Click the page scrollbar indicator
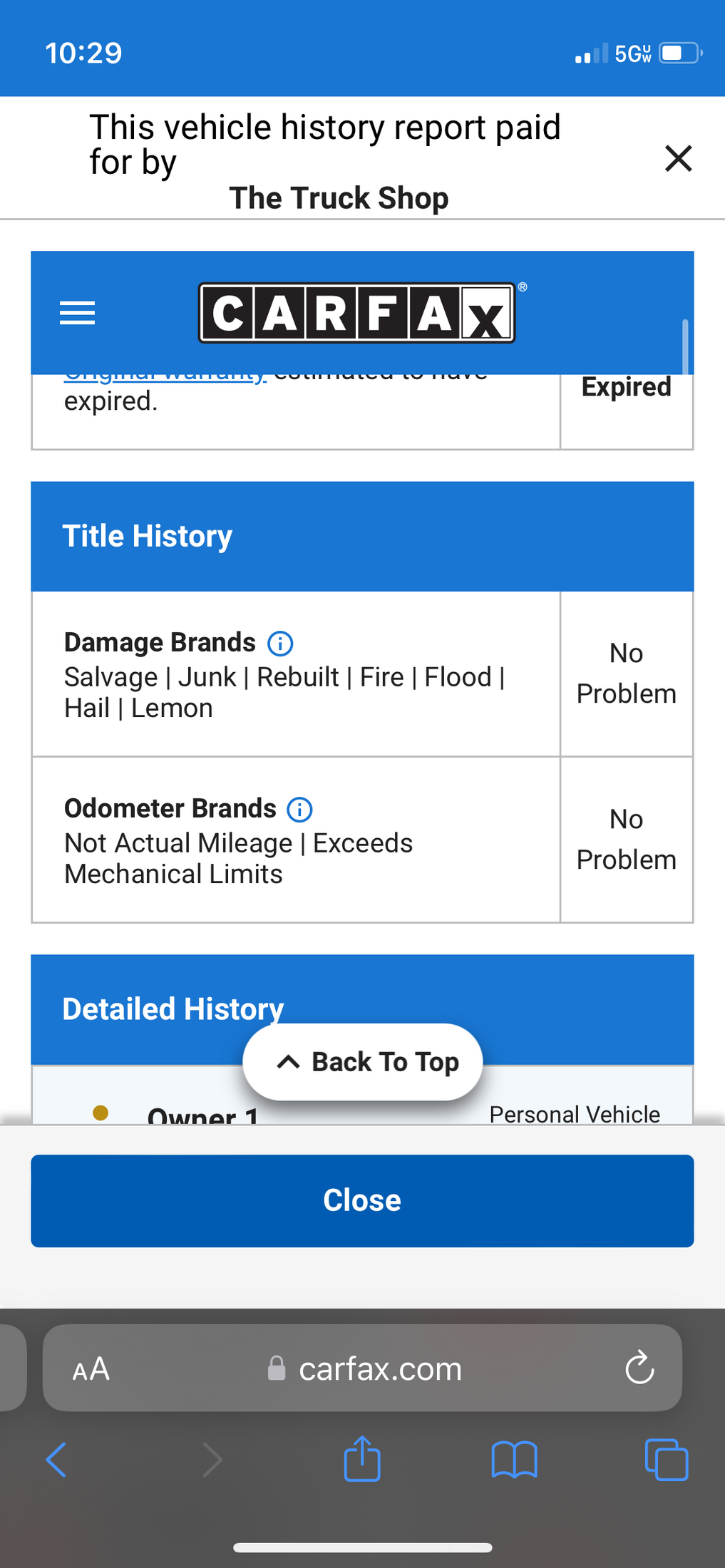 tap(685, 346)
